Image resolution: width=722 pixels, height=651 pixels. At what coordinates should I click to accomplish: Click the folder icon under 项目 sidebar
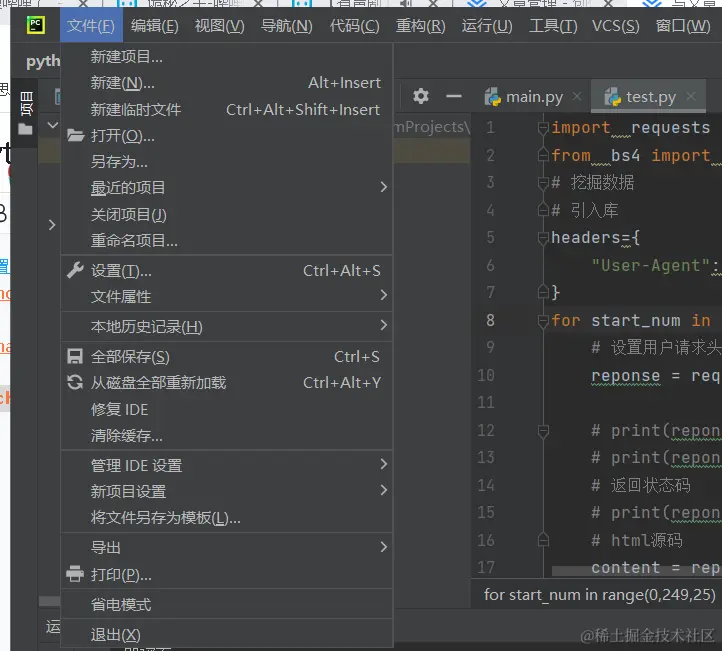25,129
